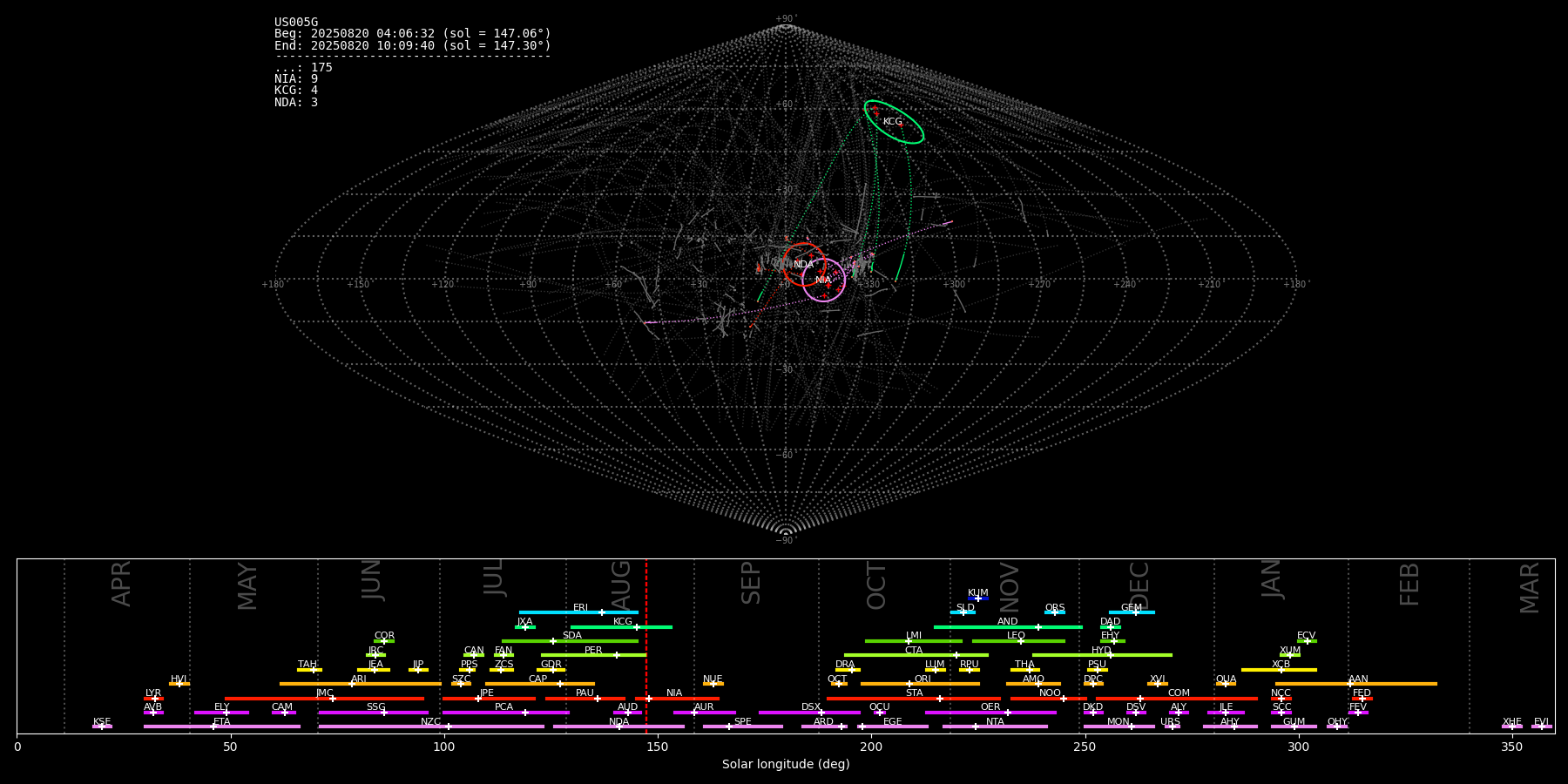Click the APR month label
Image resolution: width=1568 pixels, height=784 pixels.
pos(121,584)
